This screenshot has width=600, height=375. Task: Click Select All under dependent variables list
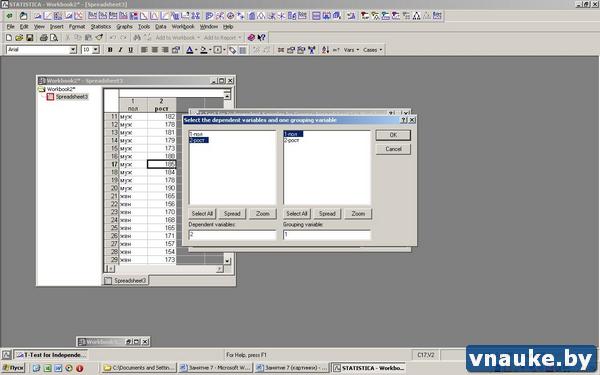(202, 214)
